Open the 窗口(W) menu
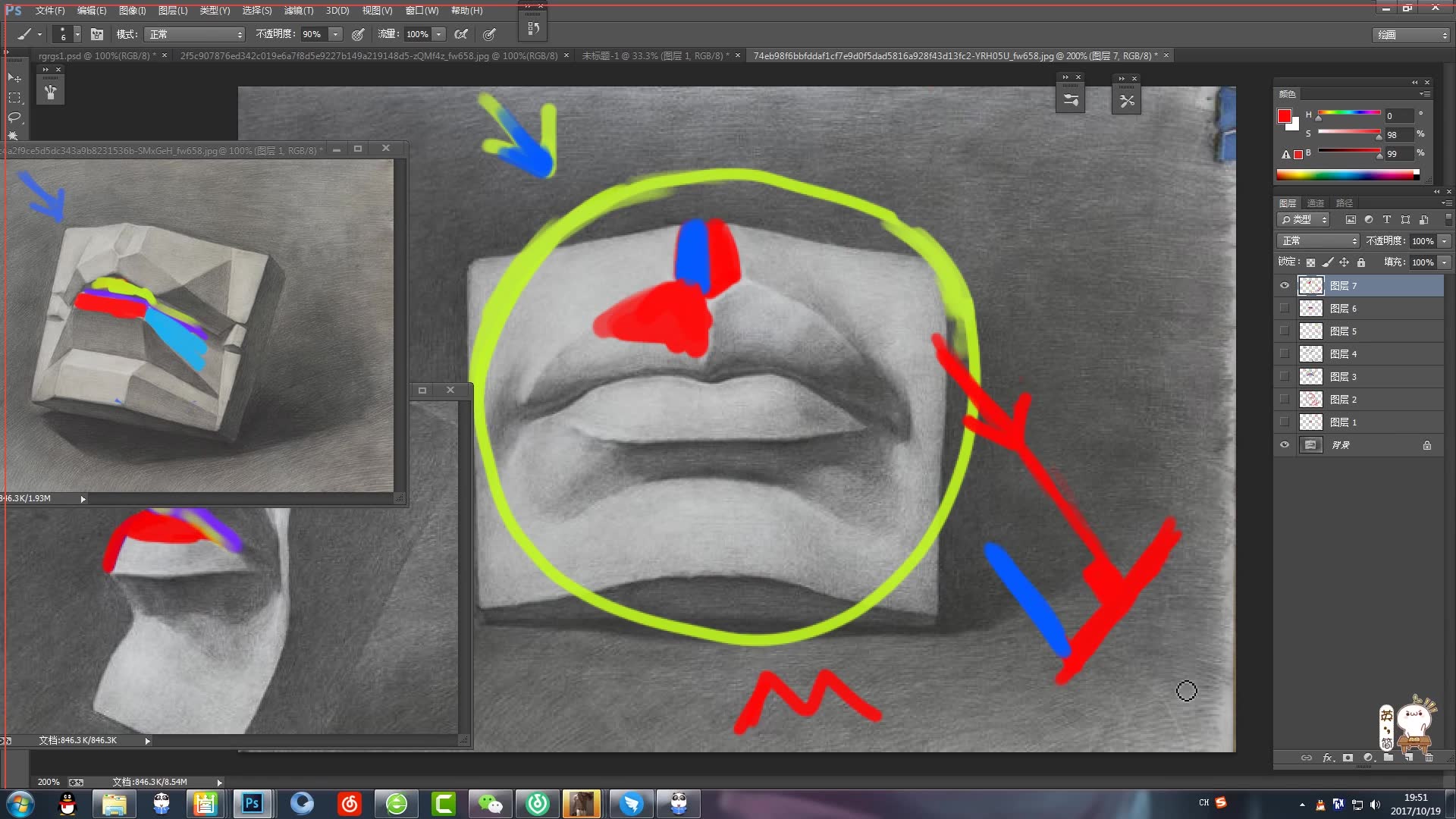 coord(422,11)
